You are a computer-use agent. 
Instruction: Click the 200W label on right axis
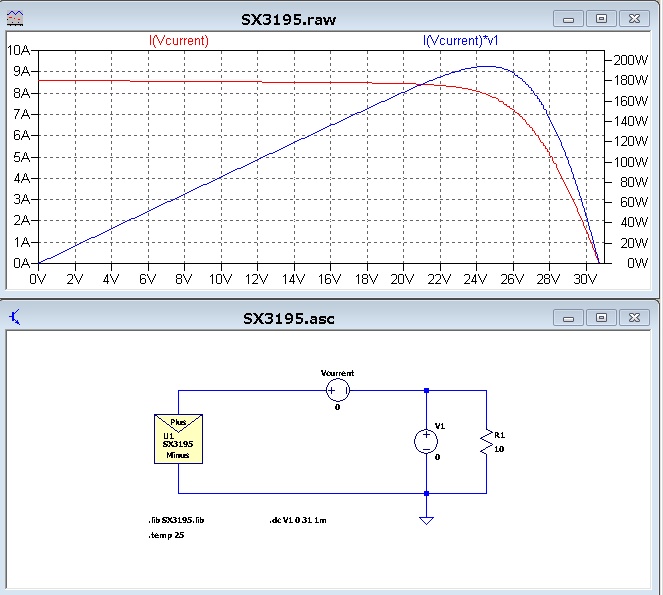click(630, 60)
